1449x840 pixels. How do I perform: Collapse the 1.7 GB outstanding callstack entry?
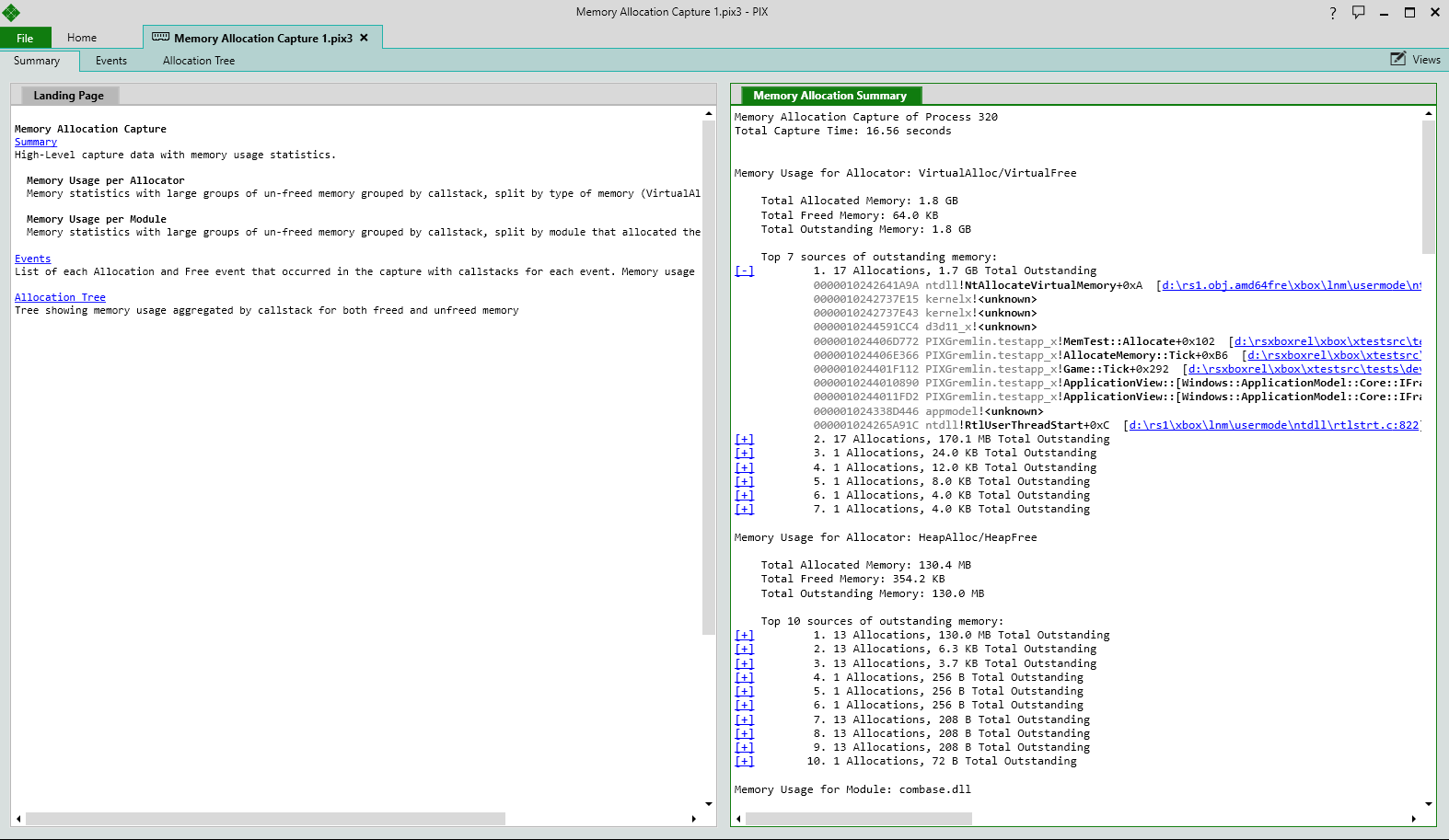(x=744, y=271)
